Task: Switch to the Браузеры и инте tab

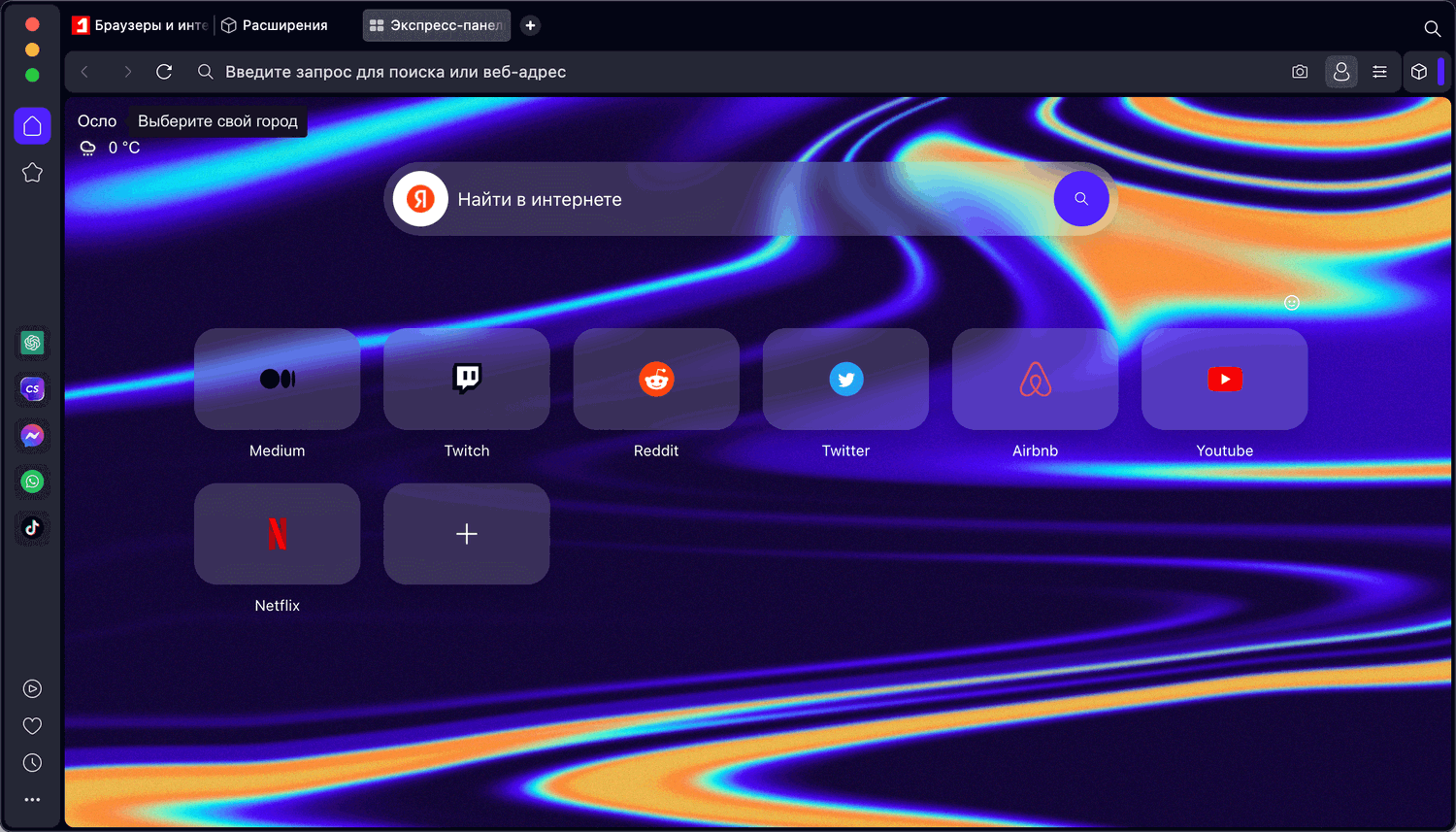Action: coord(141,25)
